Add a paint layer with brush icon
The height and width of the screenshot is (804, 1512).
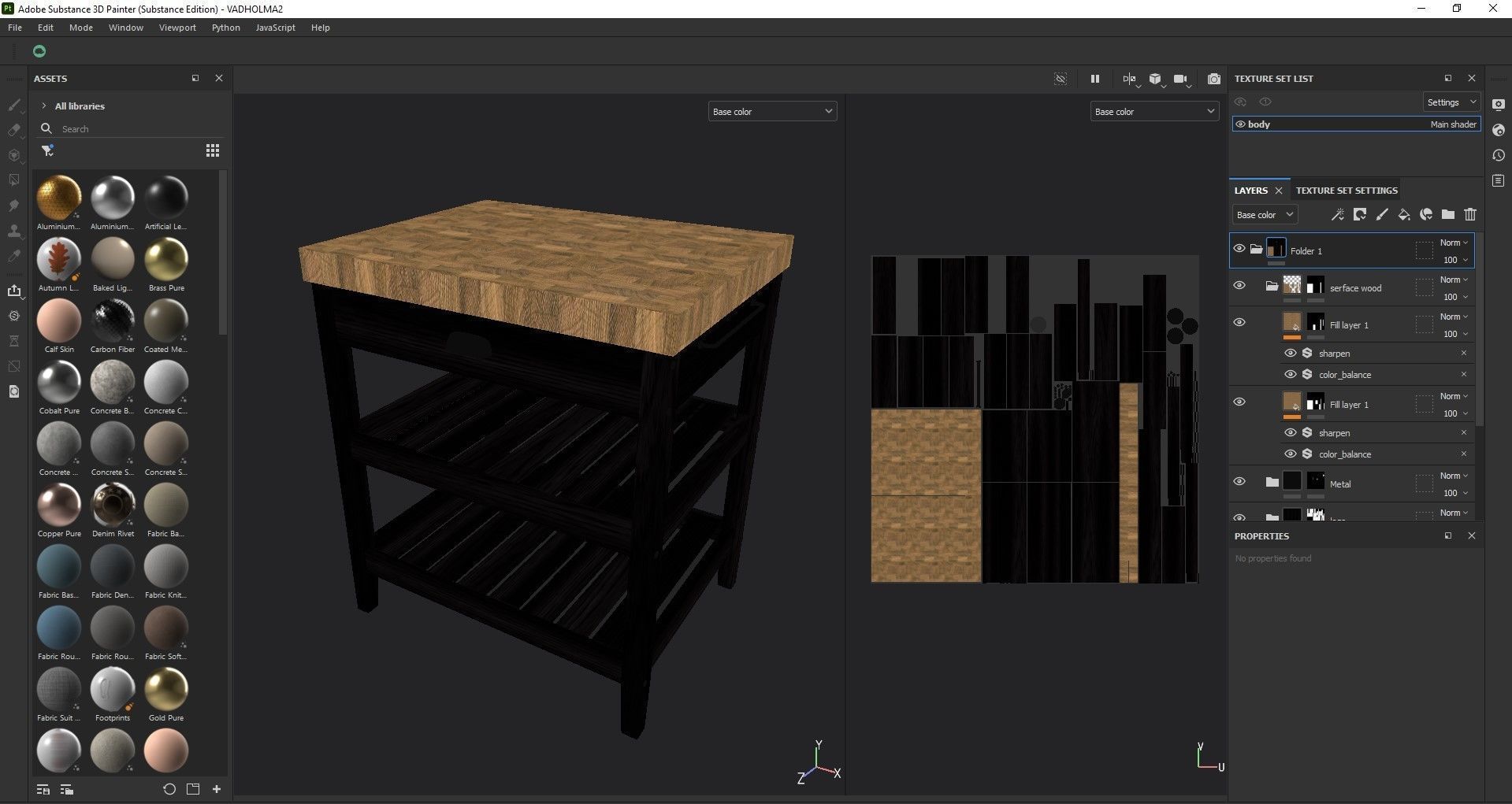(x=1381, y=214)
